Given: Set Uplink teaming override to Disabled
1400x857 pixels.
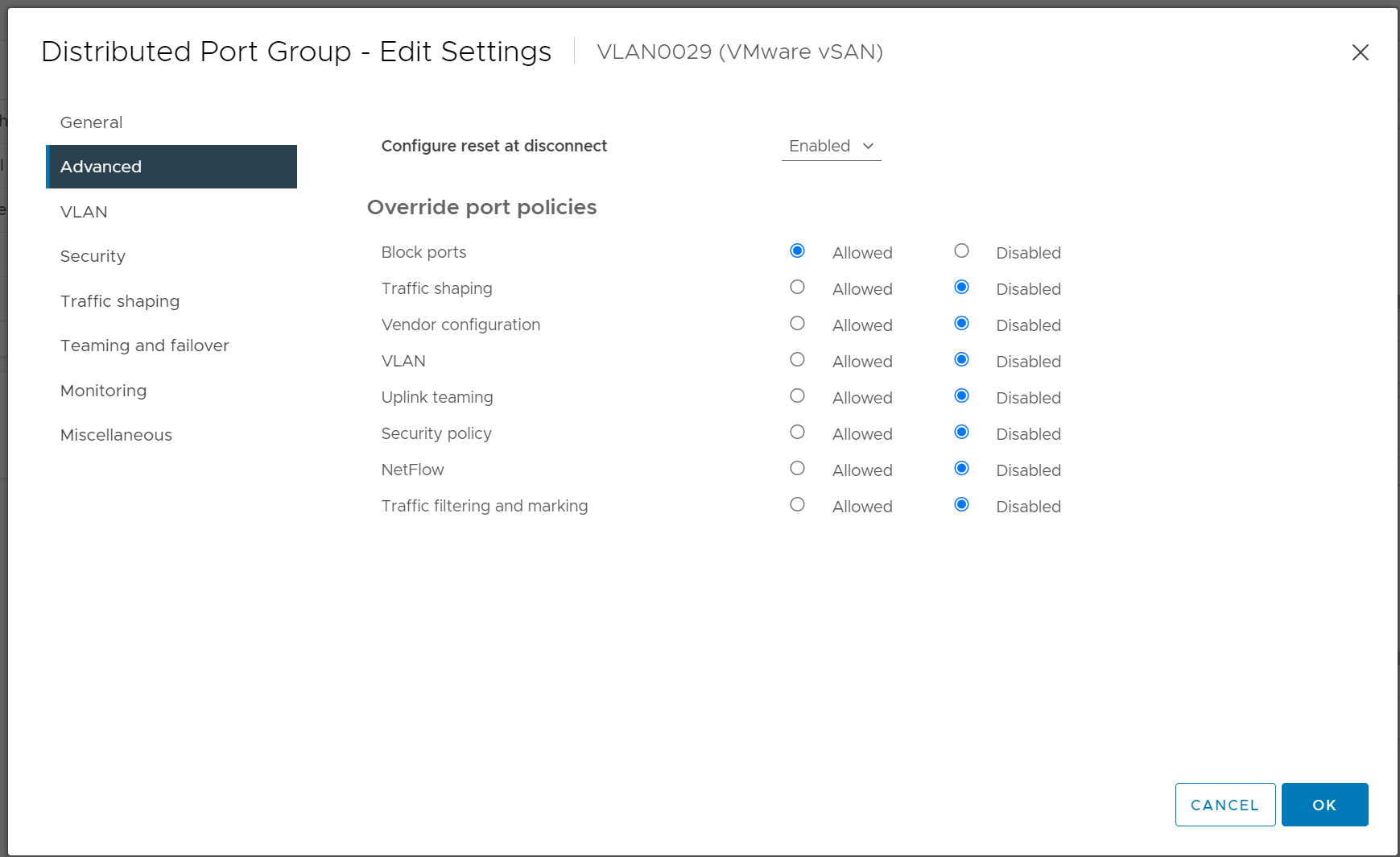Looking at the screenshot, I should coord(961,395).
